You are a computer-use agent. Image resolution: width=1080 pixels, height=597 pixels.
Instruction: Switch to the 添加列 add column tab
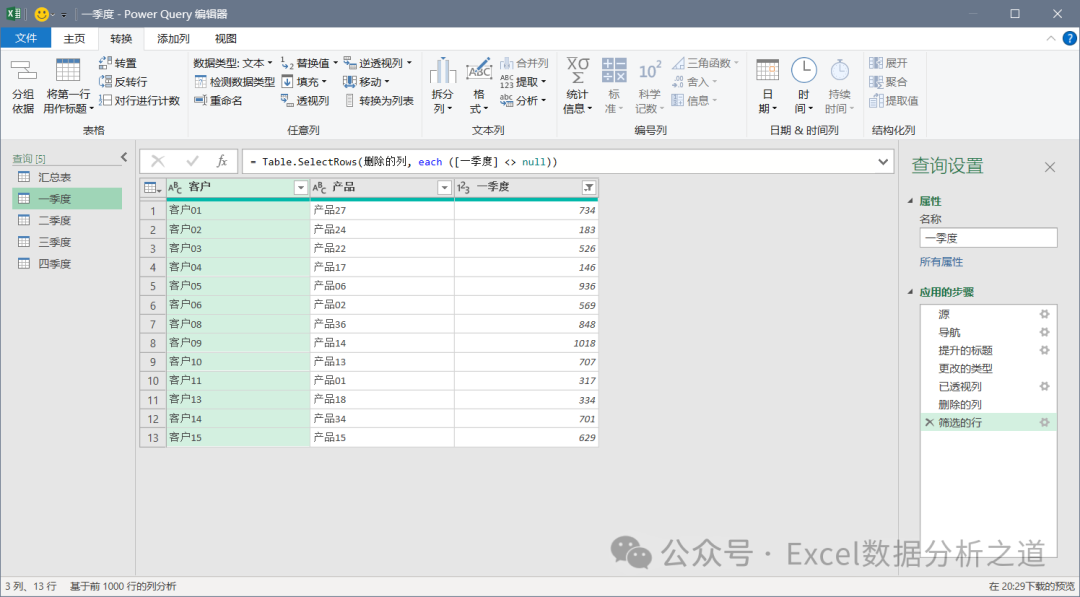[x=173, y=39]
